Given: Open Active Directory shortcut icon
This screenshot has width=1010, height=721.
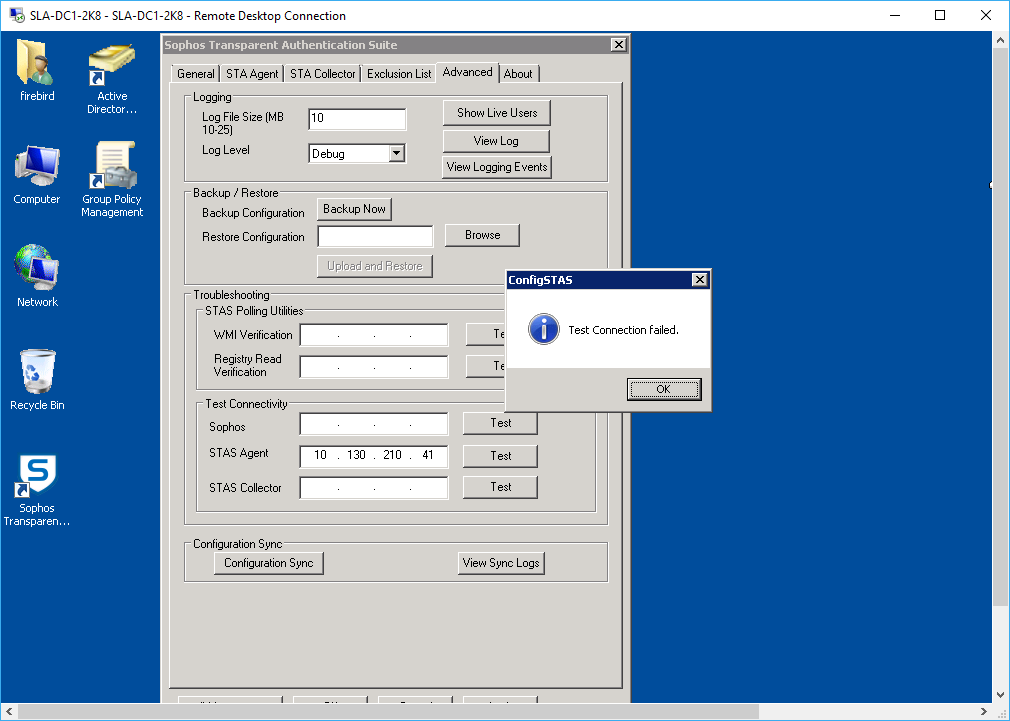Looking at the screenshot, I should click(x=111, y=79).
